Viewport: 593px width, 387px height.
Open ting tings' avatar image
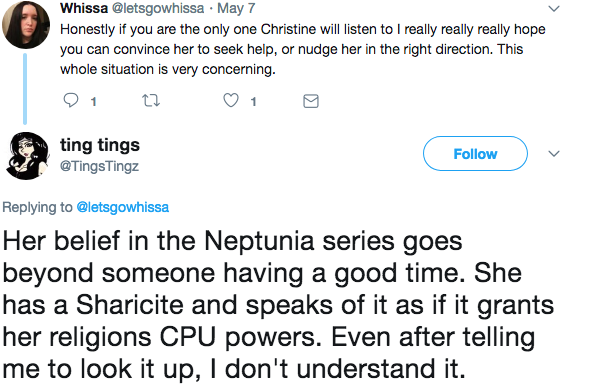tap(26, 155)
